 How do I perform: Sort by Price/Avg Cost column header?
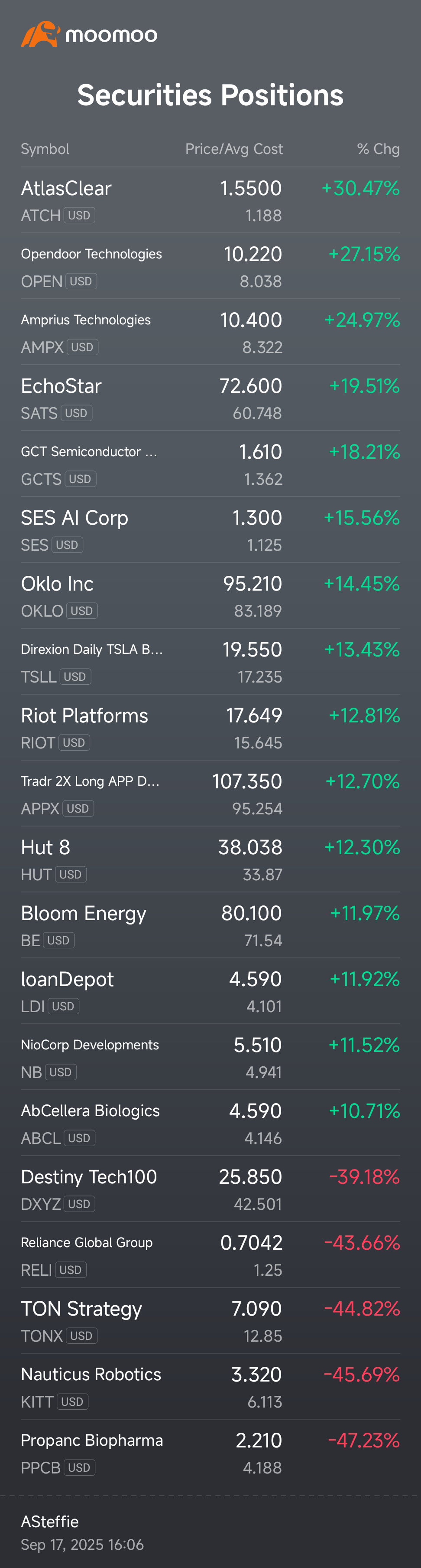point(233,149)
